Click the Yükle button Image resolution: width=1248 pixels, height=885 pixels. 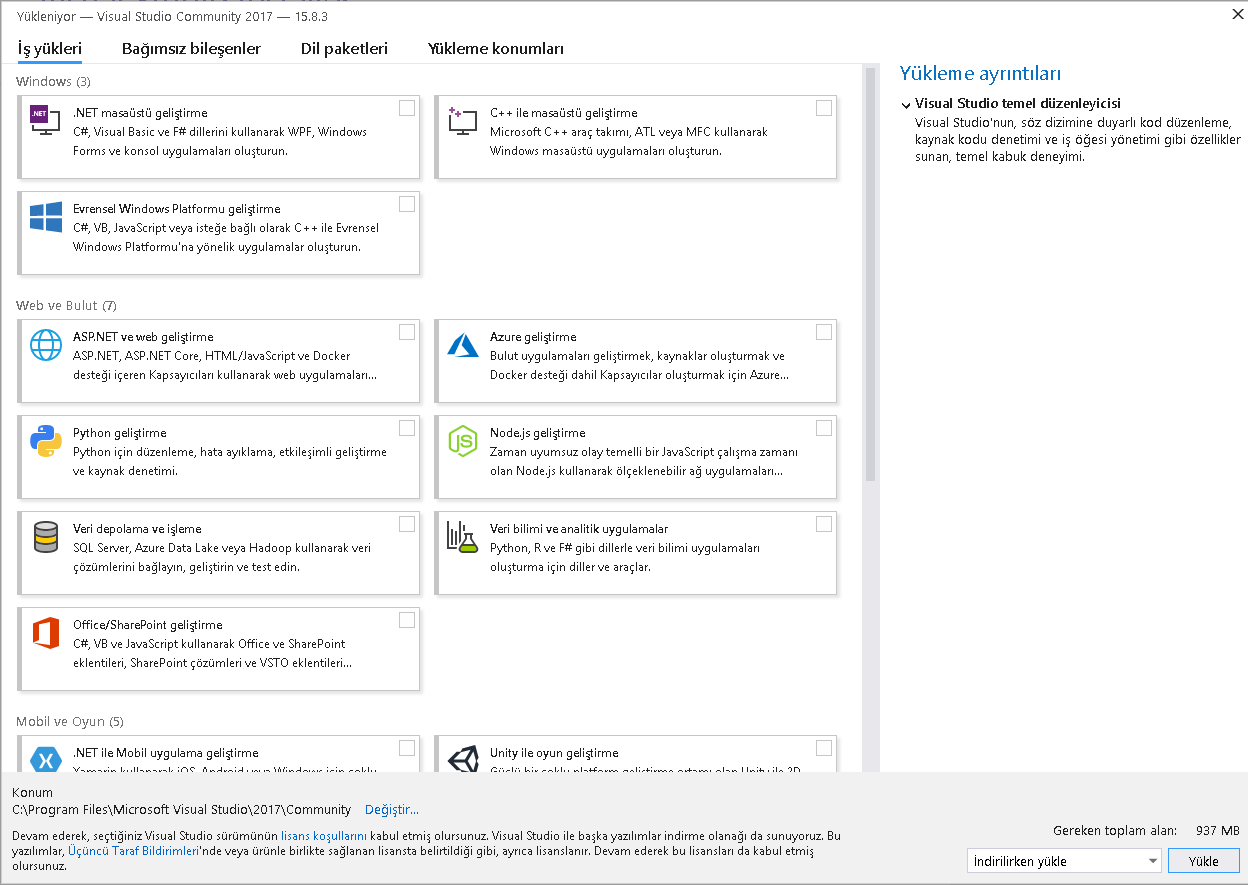click(1203, 861)
